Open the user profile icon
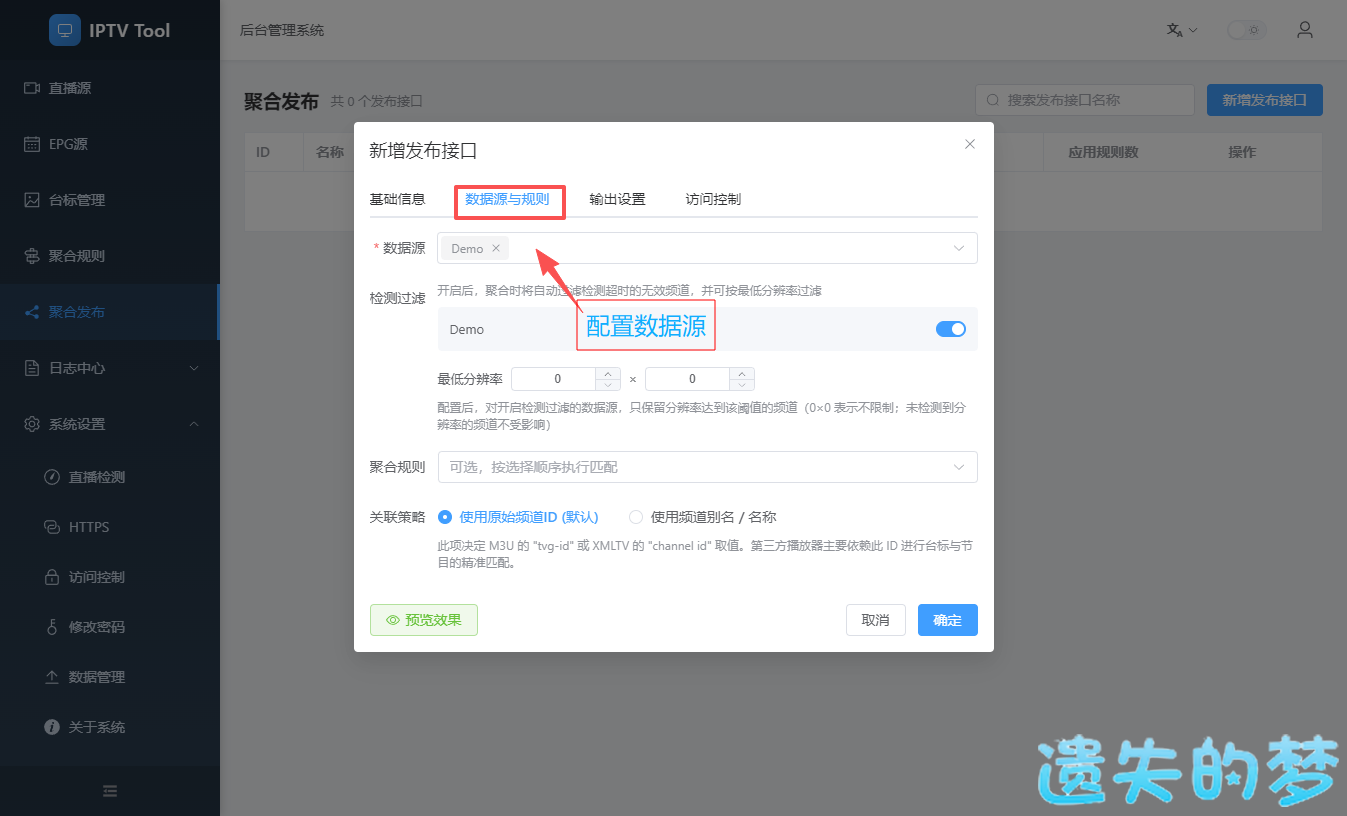This screenshot has width=1347, height=816. click(x=1305, y=30)
